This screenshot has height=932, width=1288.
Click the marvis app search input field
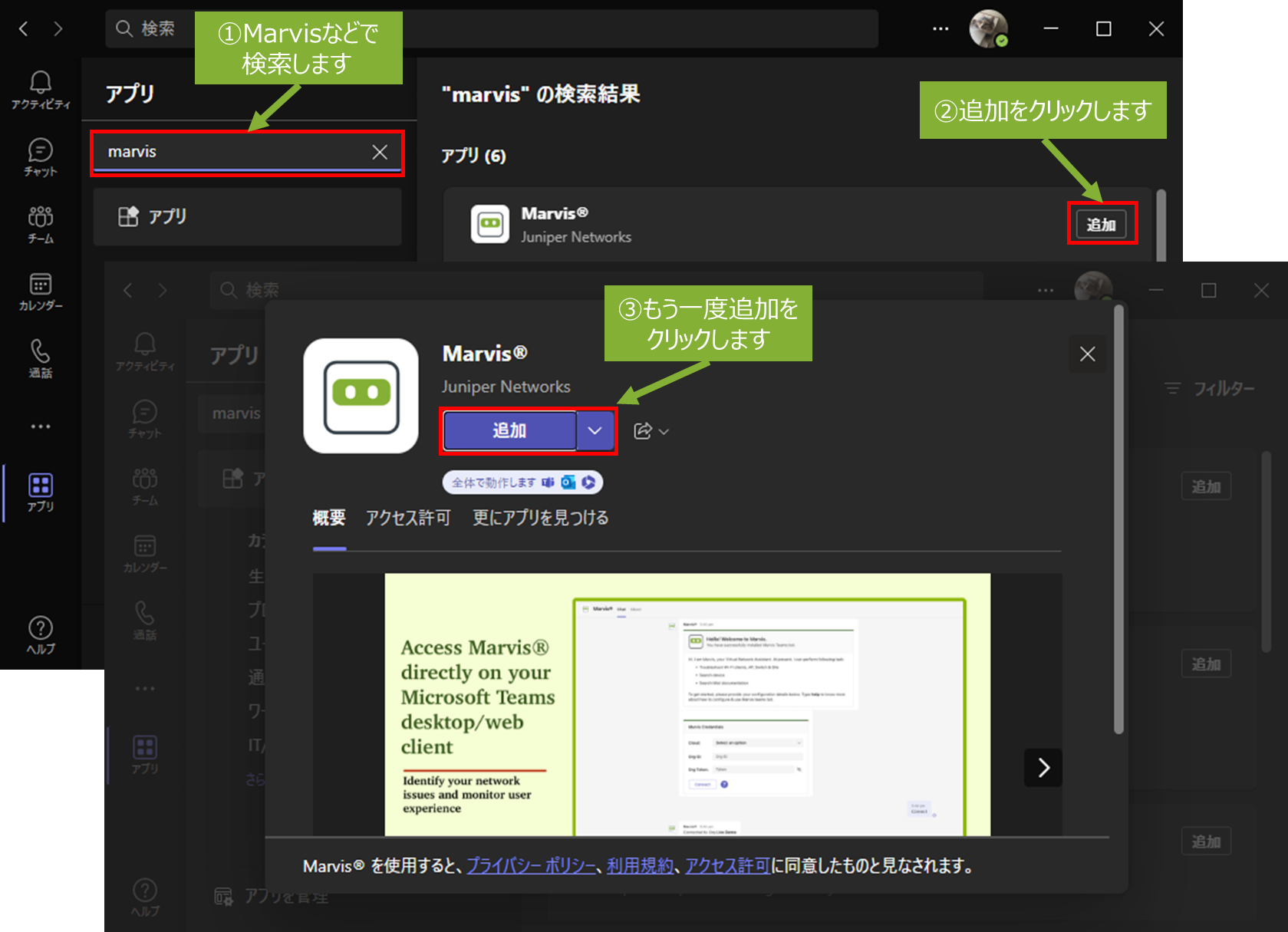pyautogui.click(x=230, y=152)
